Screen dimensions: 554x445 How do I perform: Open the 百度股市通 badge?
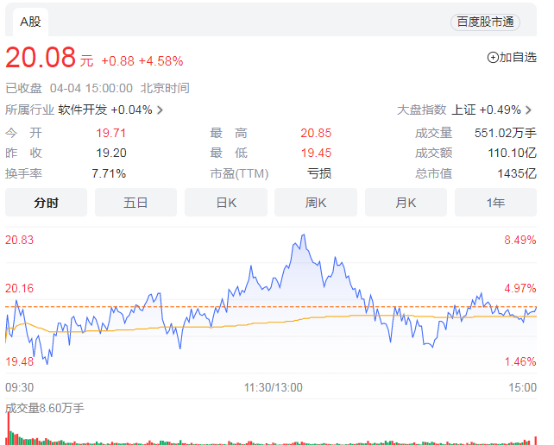click(x=485, y=22)
